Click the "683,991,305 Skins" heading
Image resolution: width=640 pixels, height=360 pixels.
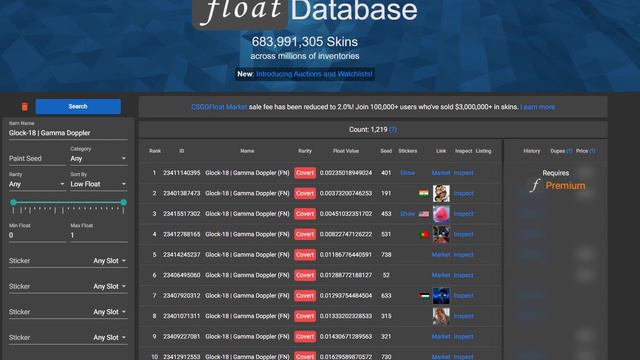coord(304,42)
